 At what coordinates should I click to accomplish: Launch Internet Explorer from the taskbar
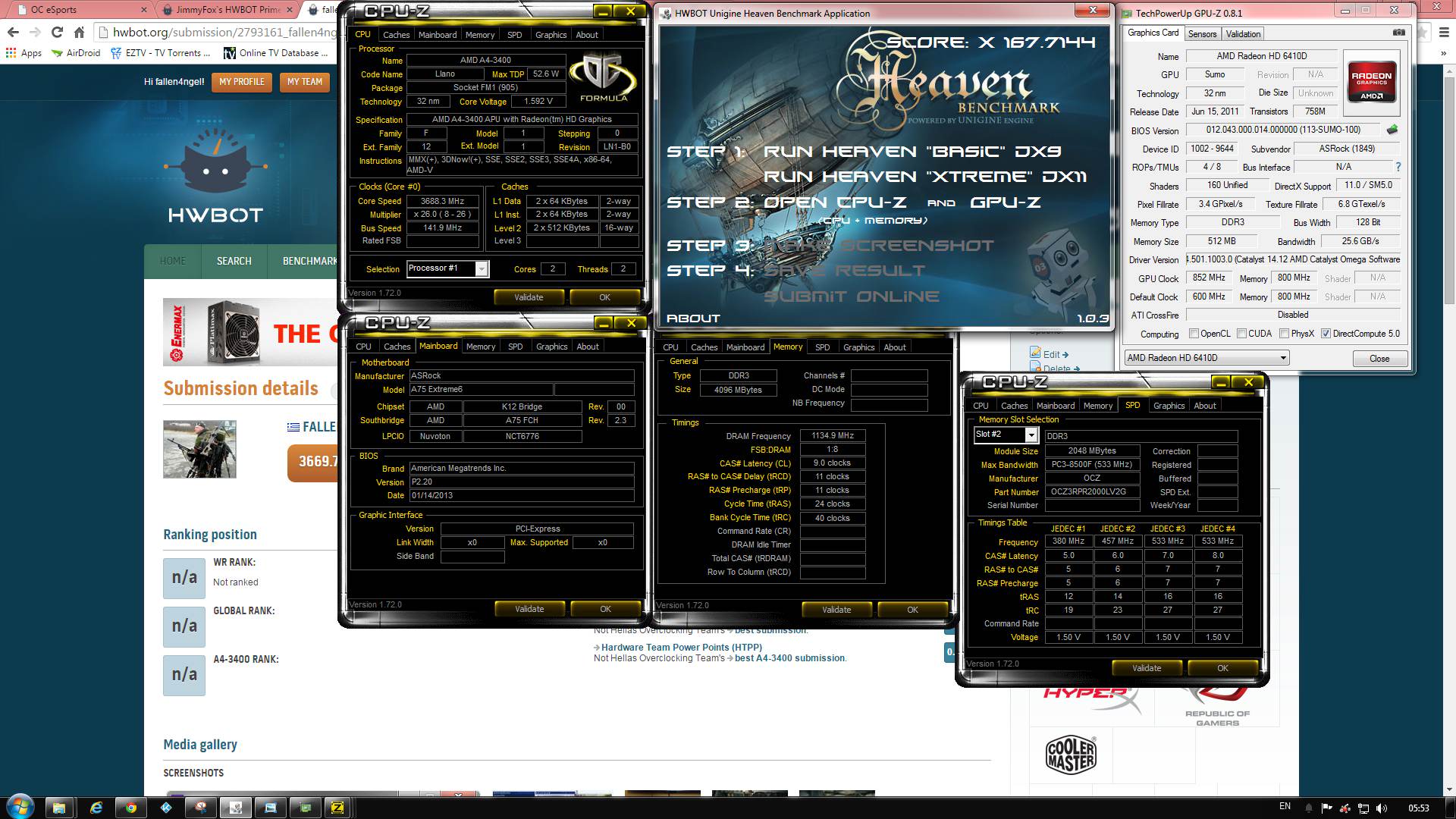(96, 808)
